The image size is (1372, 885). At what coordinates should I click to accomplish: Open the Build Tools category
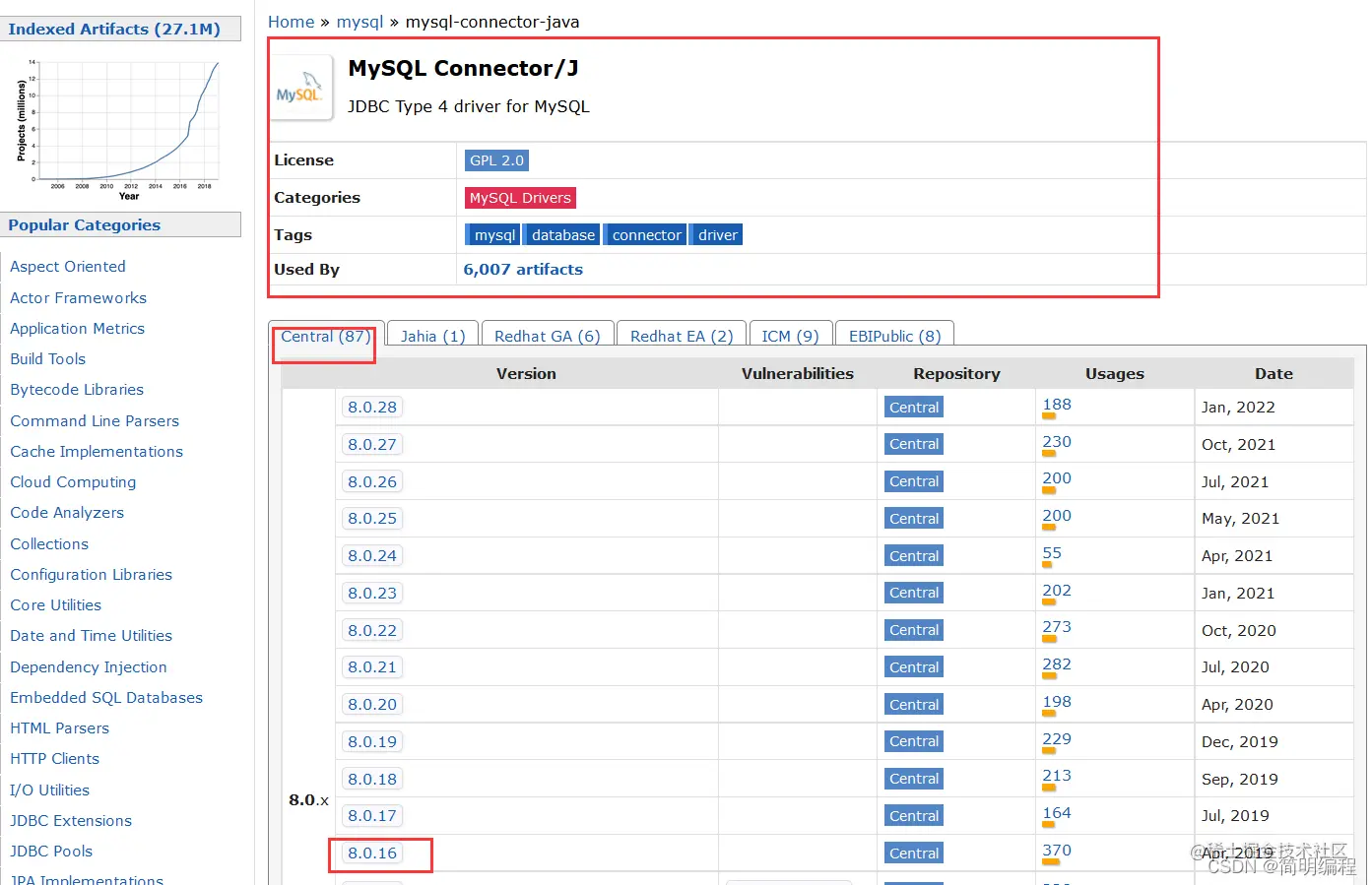[47, 359]
